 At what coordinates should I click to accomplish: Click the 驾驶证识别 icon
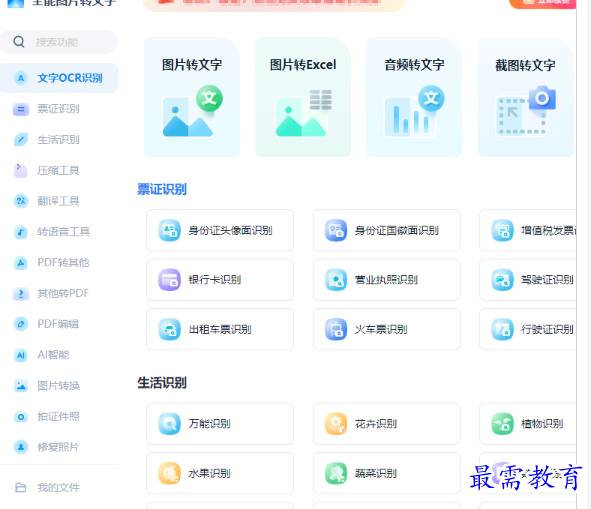(x=502, y=280)
